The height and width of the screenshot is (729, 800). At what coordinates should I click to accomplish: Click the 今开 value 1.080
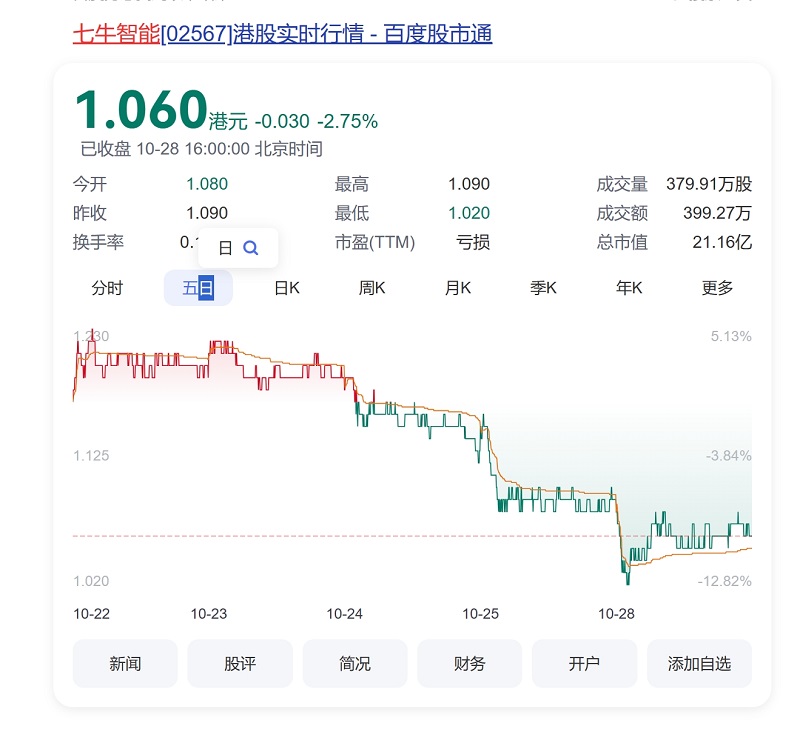(x=207, y=184)
